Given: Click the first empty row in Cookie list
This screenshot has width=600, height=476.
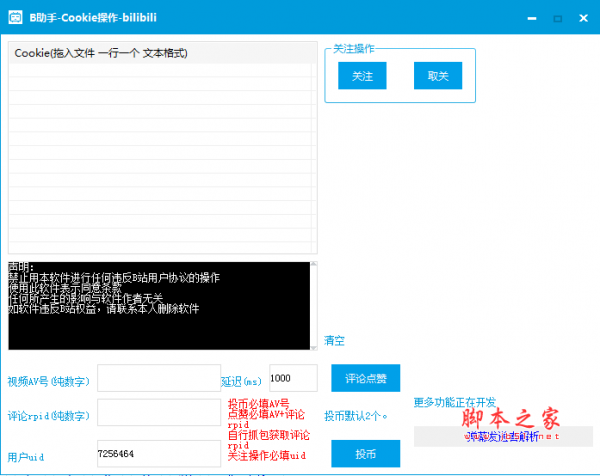Looking at the screenshot, I should pyautogui.click(x=160, y=70).
